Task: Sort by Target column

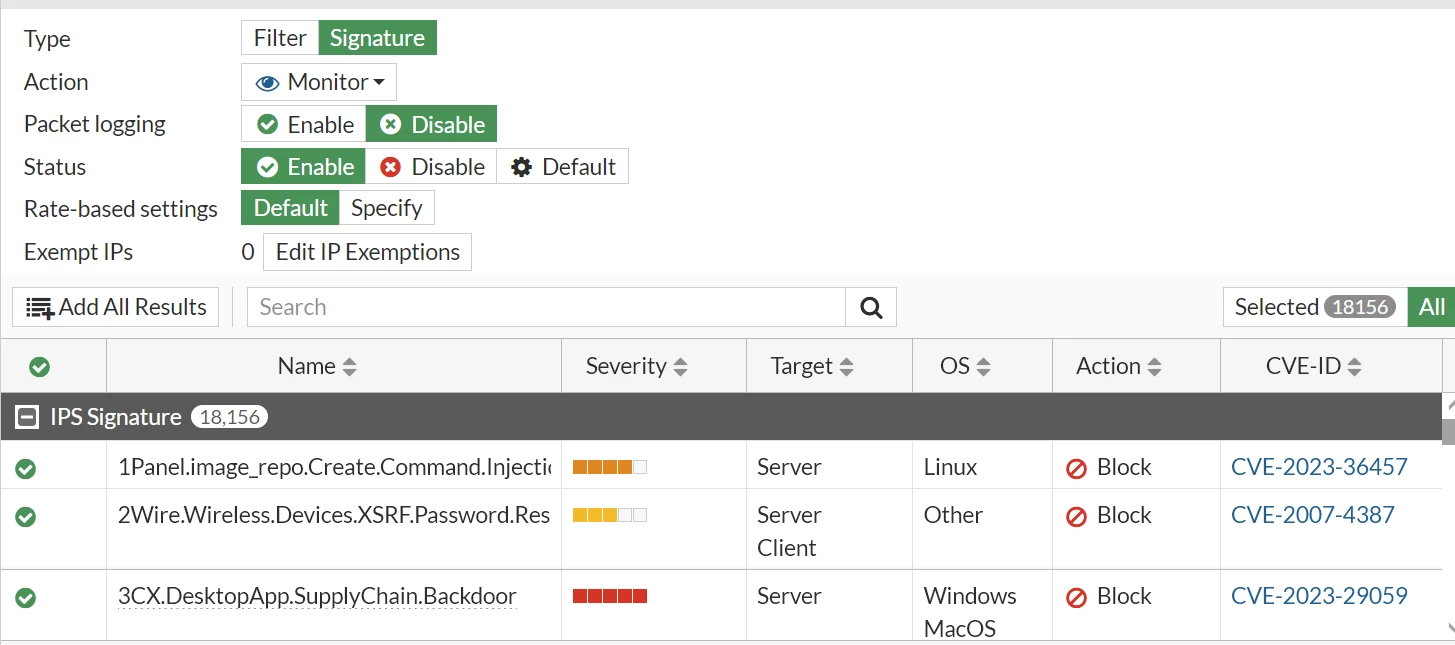Action: click(812, 366)
